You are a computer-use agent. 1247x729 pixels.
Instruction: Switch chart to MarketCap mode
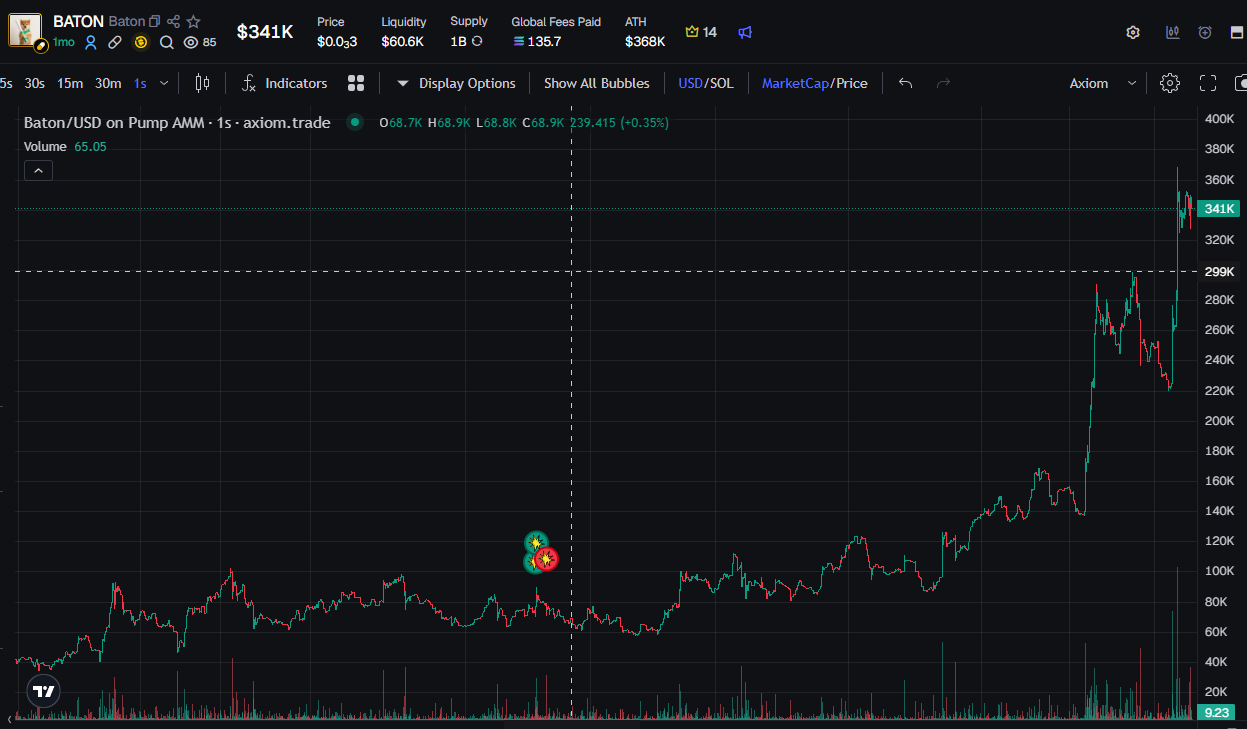coord(795,83)
